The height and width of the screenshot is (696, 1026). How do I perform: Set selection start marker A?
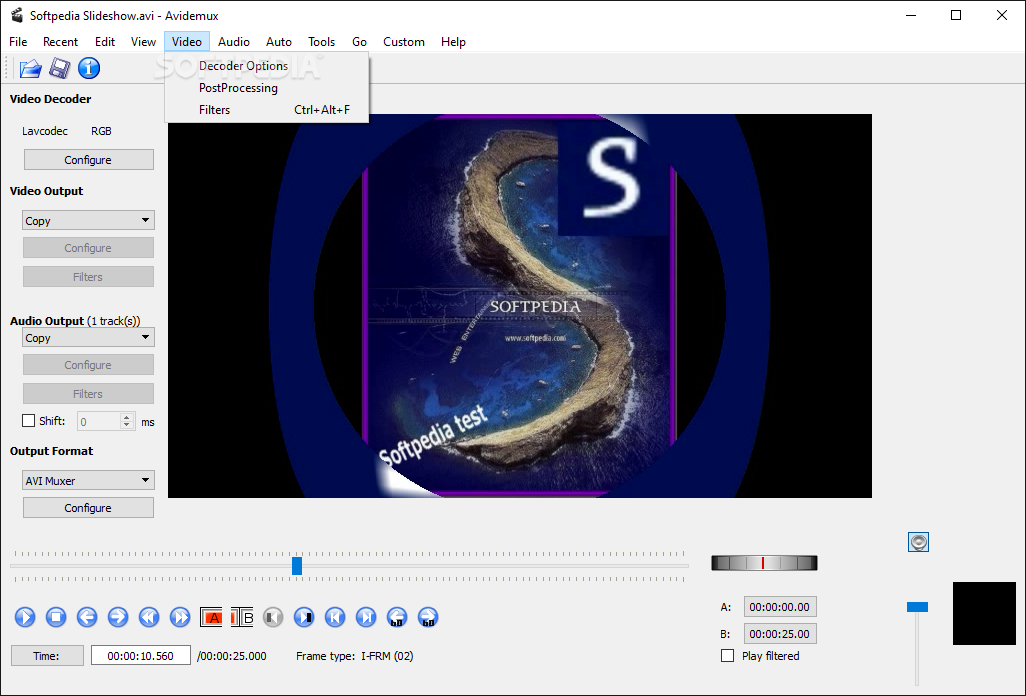click(x=211, y=617)
